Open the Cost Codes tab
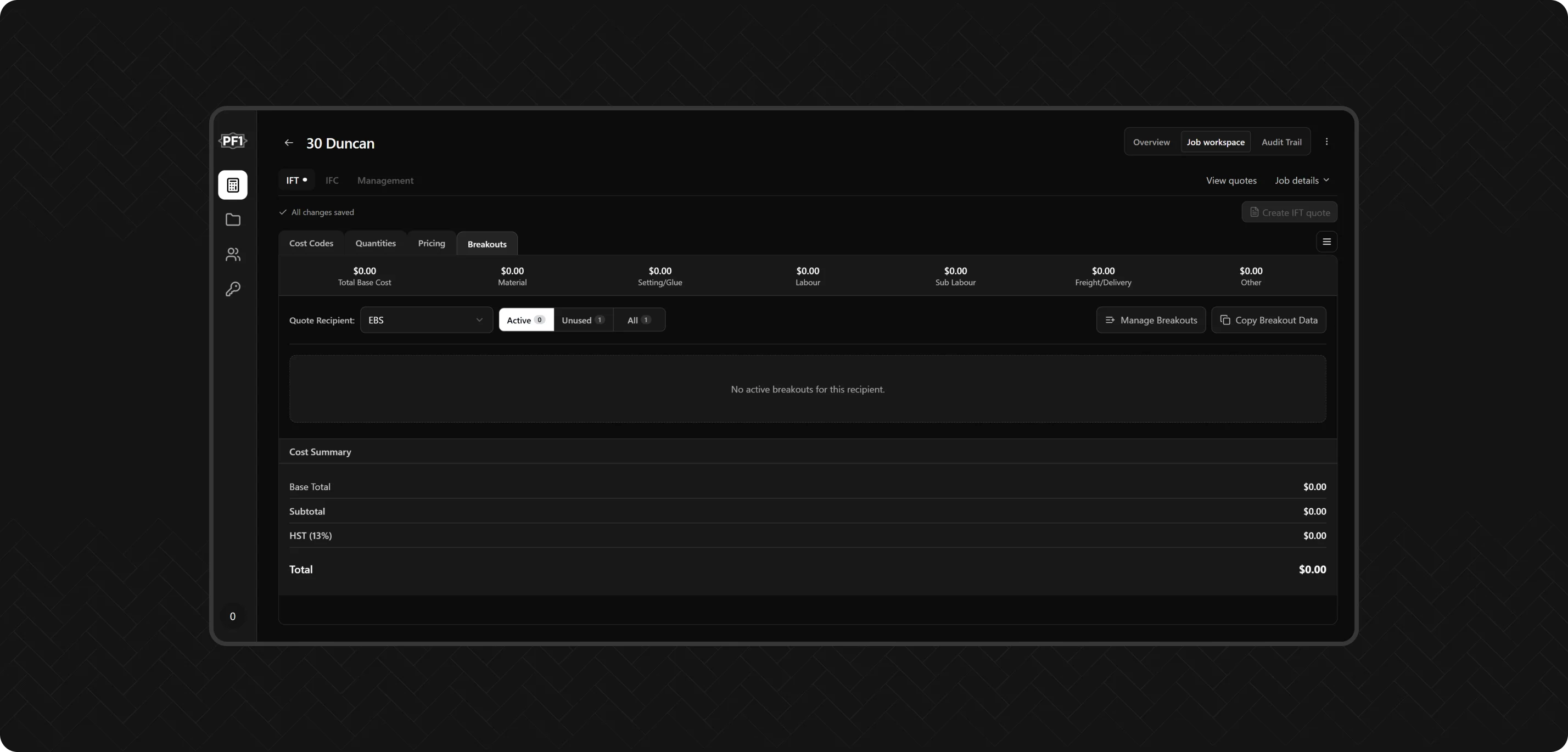The height and width of the screenshot is (752, 1568). click(311, 243)
